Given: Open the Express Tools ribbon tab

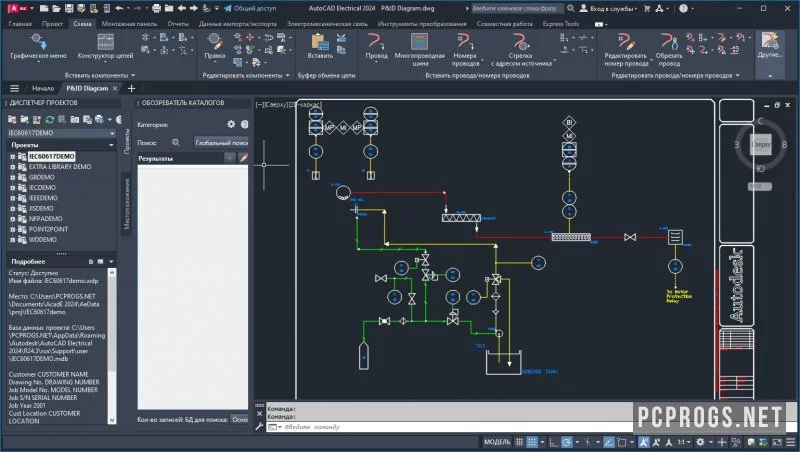Looking at the screenshot, I should click(x=561, y=23).
